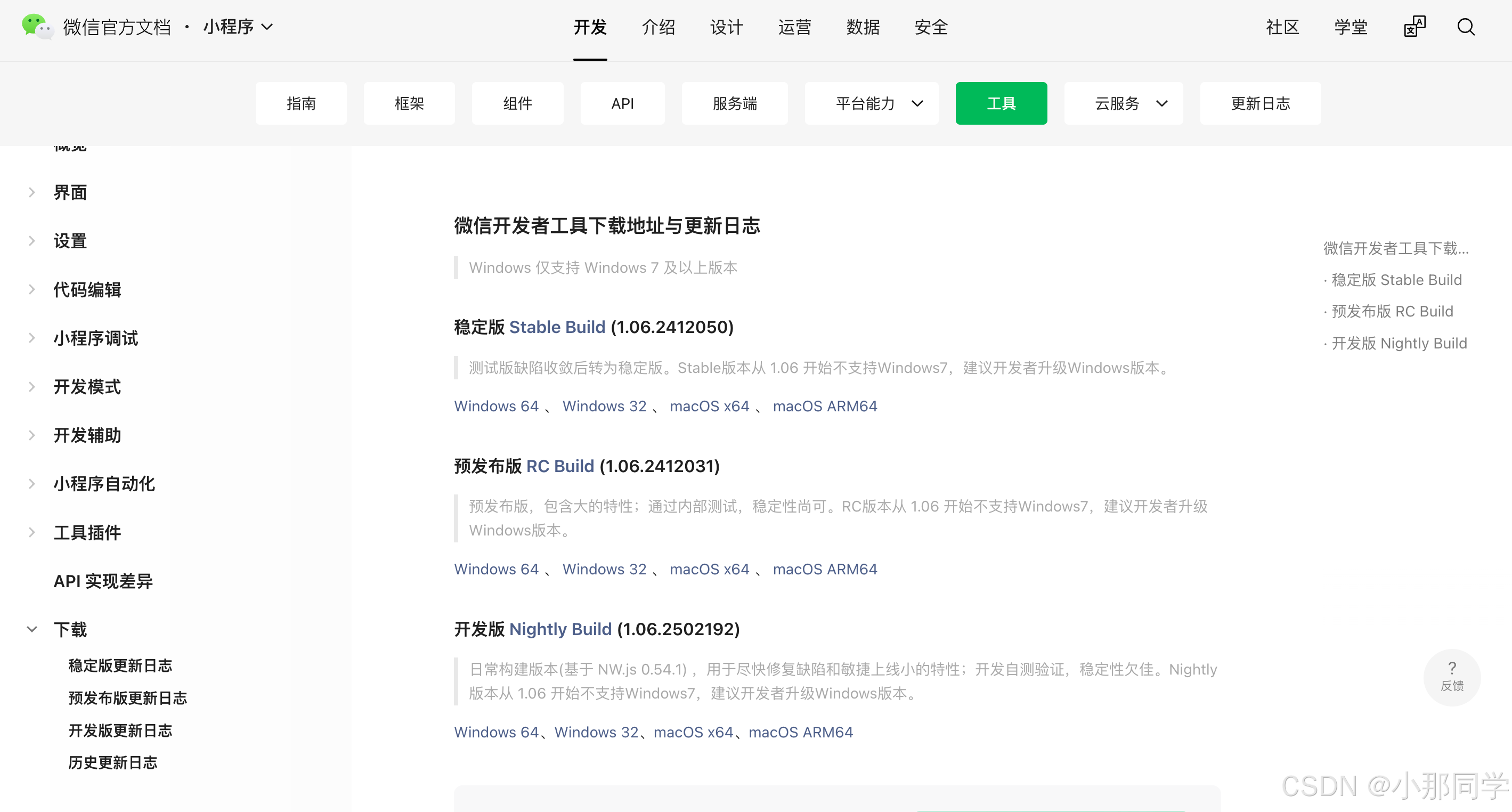Click the 微信官方文档 site title
The width and height of the screenshot is (1512, 812).
coord(117,27)
